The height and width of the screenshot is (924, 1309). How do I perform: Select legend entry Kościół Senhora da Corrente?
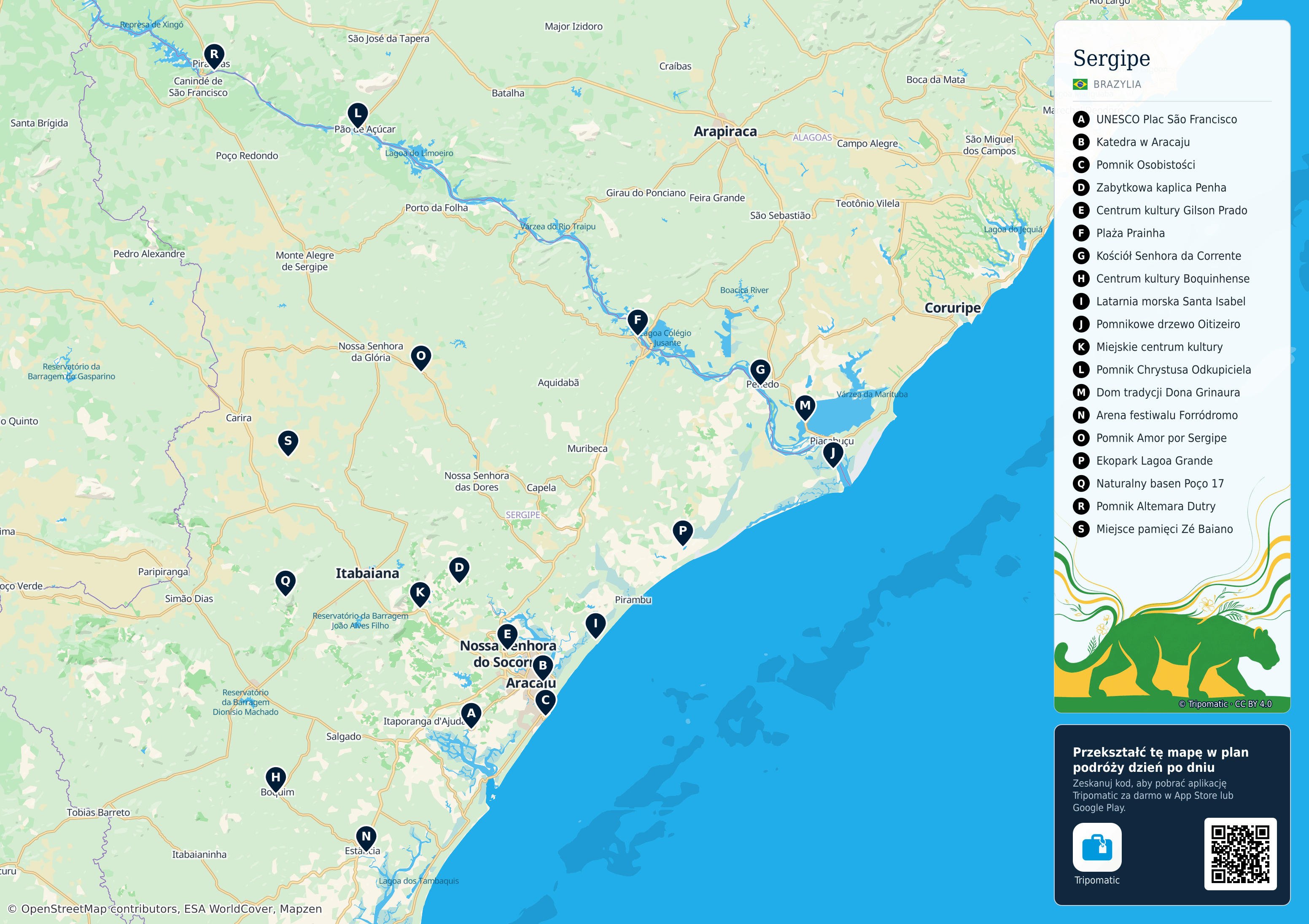[x=1169, y=256]
